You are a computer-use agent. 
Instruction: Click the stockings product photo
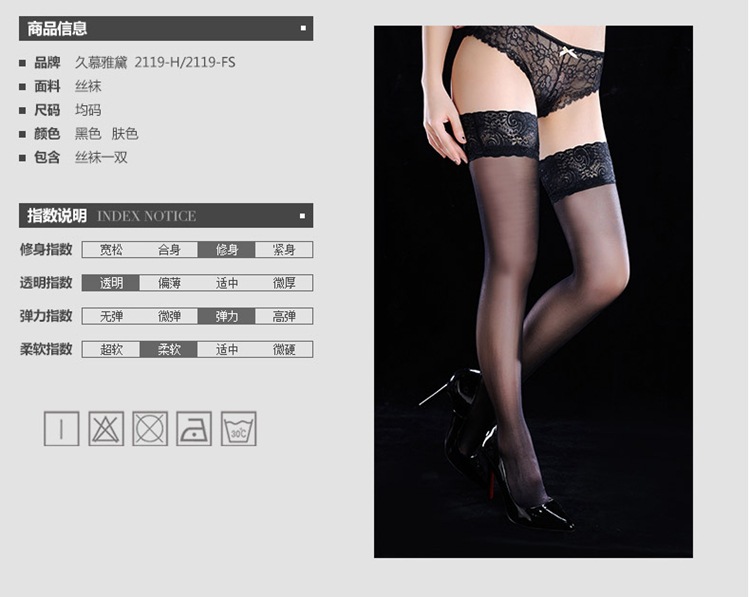[533, 291]
